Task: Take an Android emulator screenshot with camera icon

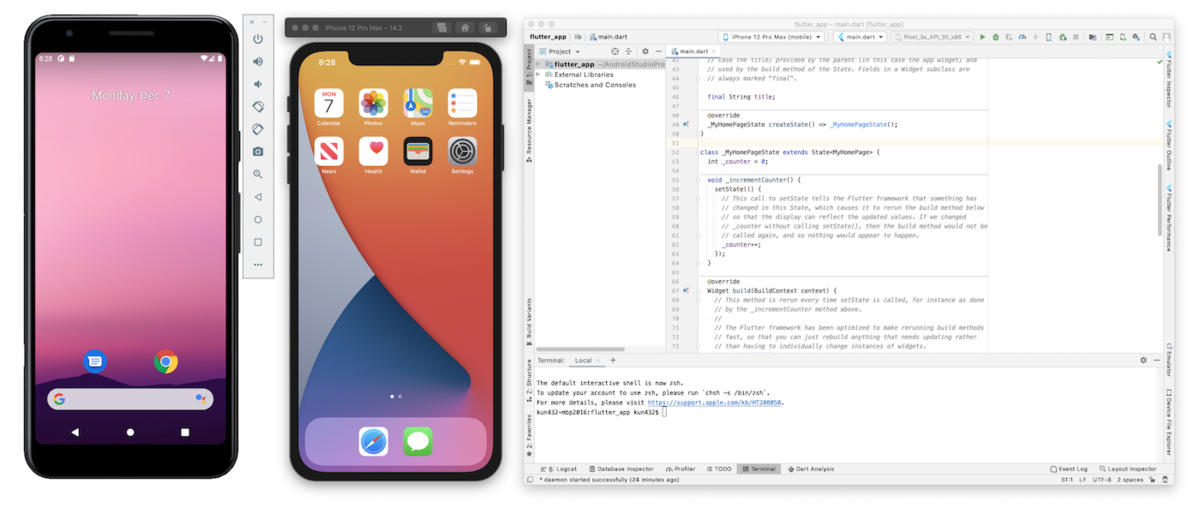Action: point(258,152)
